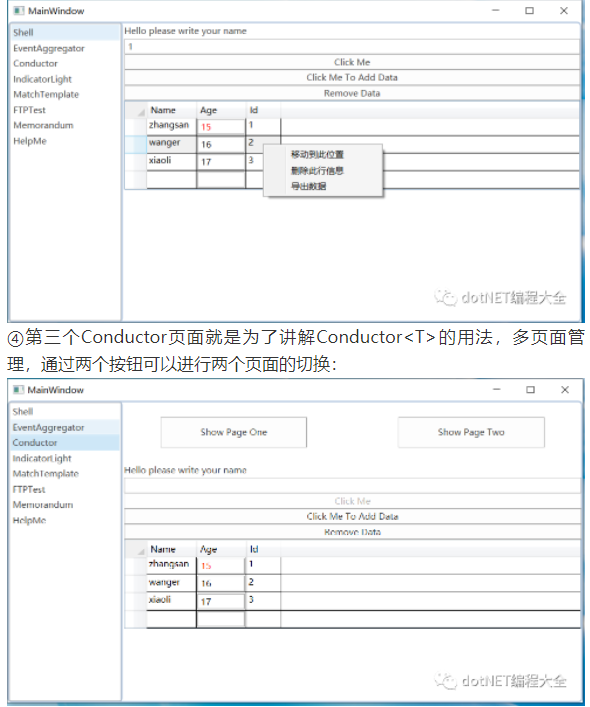Select 'xiaoli' cell in bottom window grid

click(171, 601)
